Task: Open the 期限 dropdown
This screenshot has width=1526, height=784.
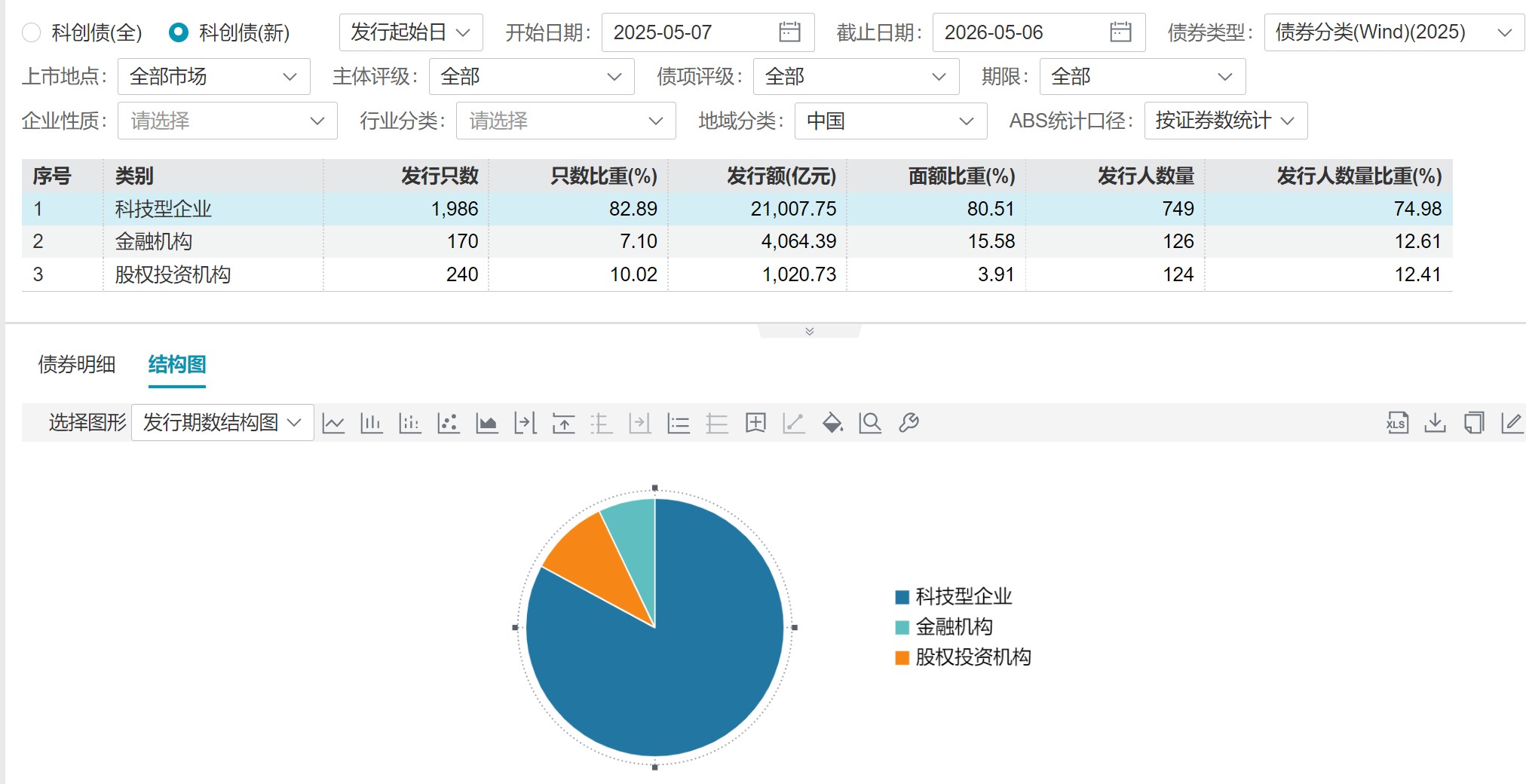Action: pos(1142,77)
